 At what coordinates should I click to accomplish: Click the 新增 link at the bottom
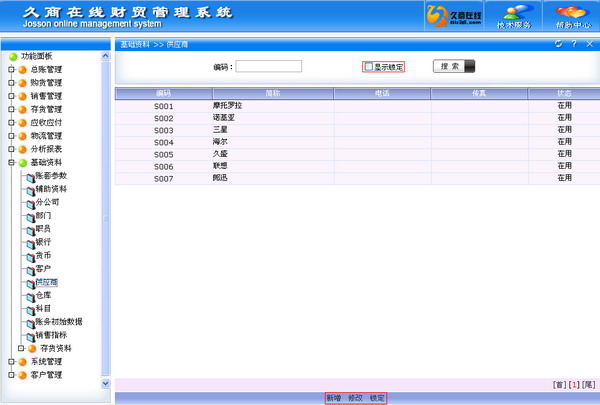334,398
